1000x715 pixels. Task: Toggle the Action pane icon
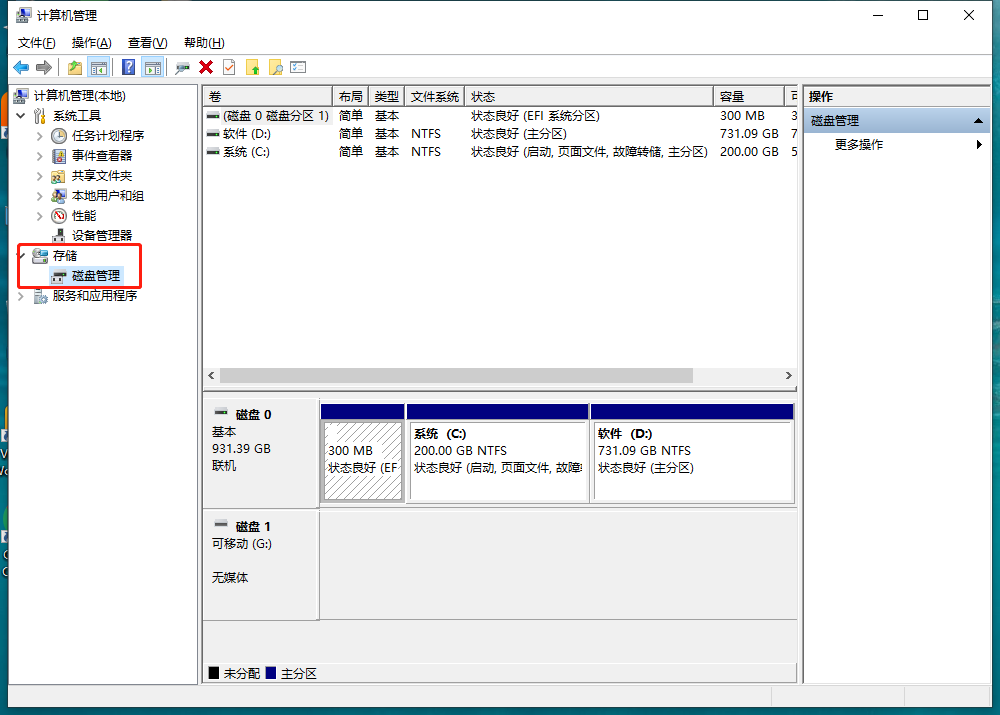click(x=152, y=66)
